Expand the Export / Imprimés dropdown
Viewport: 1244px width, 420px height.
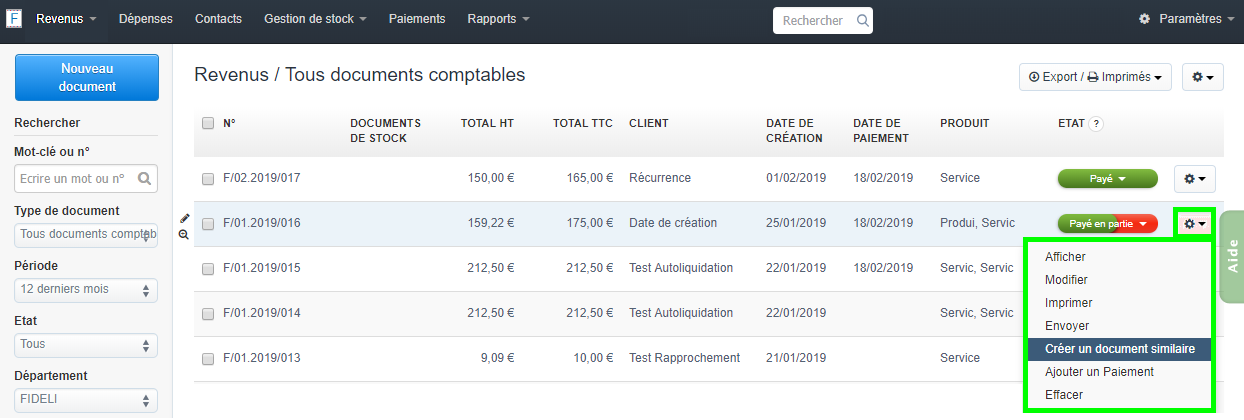tap(1094, 77)
